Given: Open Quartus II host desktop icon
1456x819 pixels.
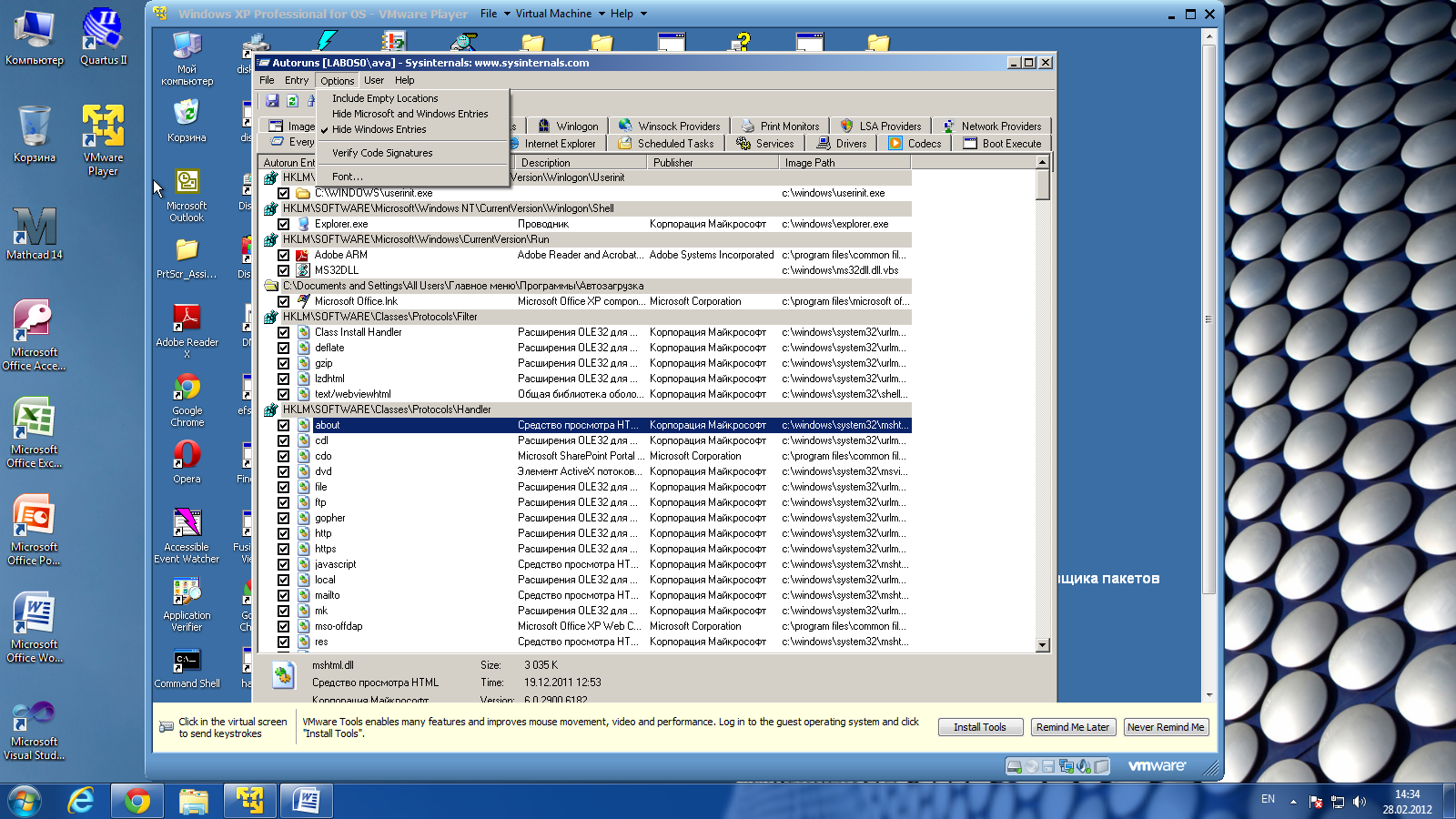Looking at the screenshot, I should [103, 36].
